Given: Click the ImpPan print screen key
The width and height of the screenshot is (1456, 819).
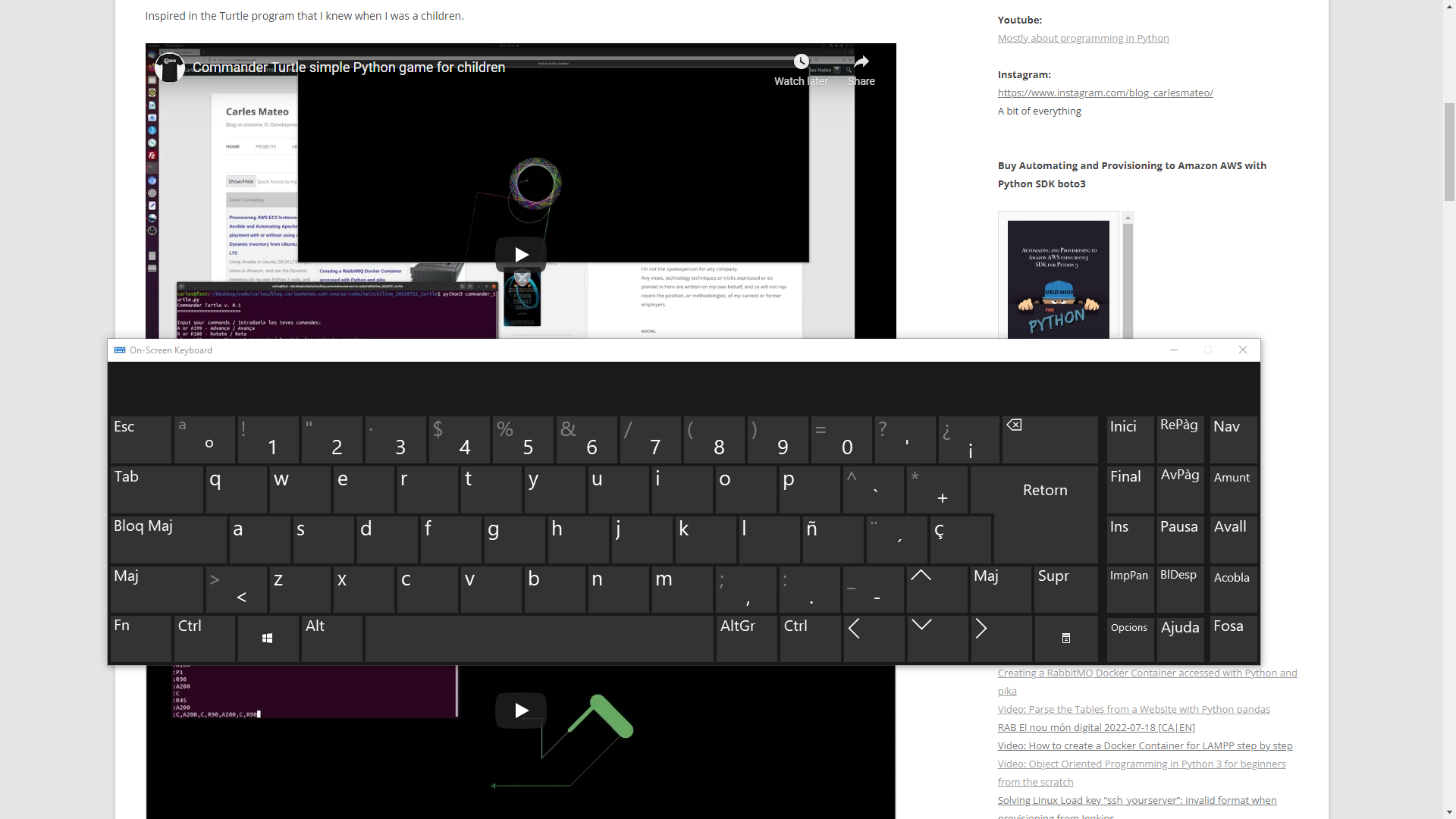Looking at the screenshot, I should [x=1130, y=589].
